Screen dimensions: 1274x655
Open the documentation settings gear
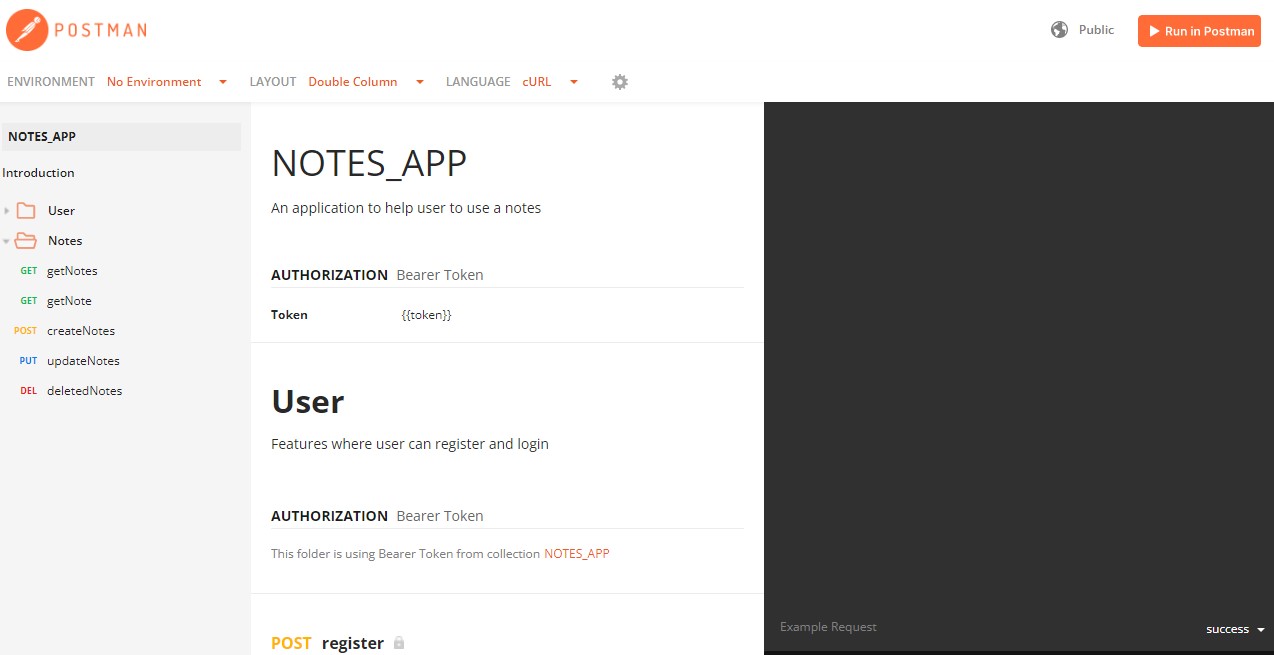click(x=620, y=82)
